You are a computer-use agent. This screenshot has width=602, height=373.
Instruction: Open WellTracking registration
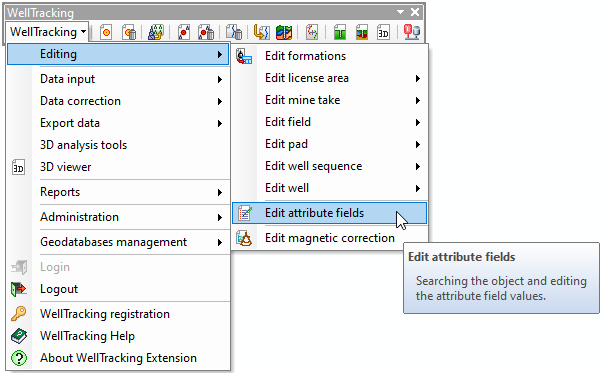point(118,314)
